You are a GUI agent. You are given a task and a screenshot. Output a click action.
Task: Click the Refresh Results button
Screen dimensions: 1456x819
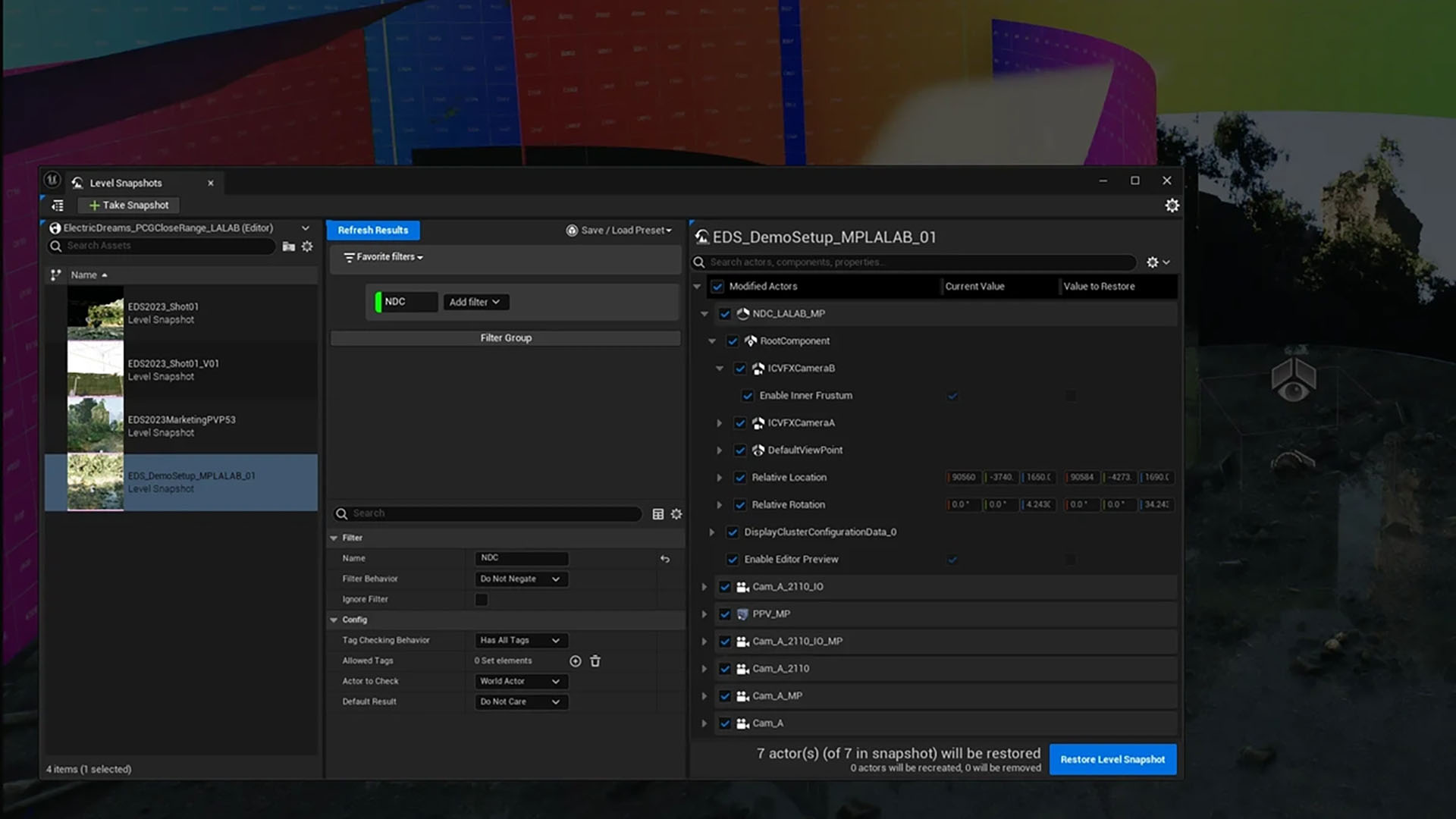pyautogui.click(x=372, y=230)
